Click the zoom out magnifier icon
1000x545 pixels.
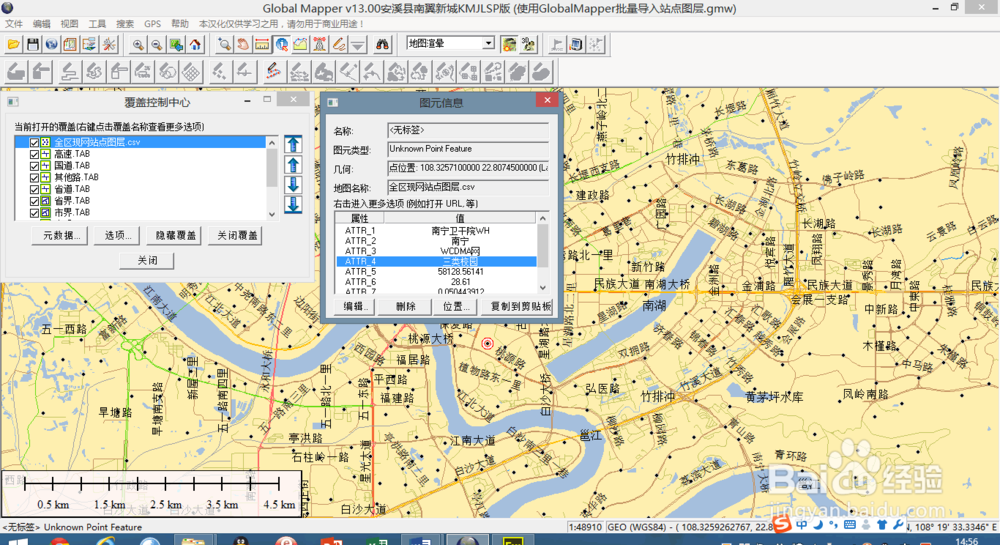[157, 44]
